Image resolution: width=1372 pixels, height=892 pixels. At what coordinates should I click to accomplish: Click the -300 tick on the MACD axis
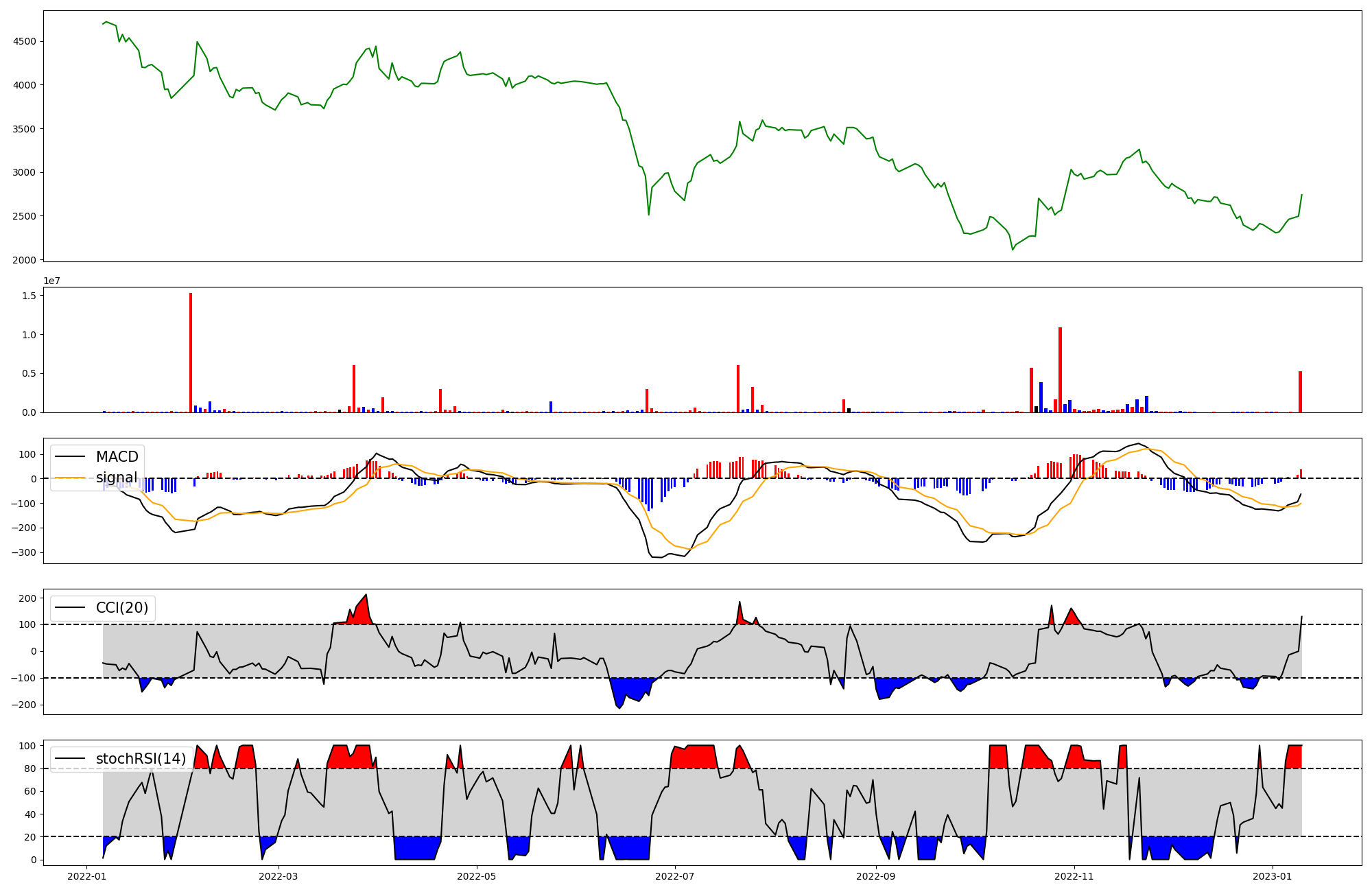point(23,552)
